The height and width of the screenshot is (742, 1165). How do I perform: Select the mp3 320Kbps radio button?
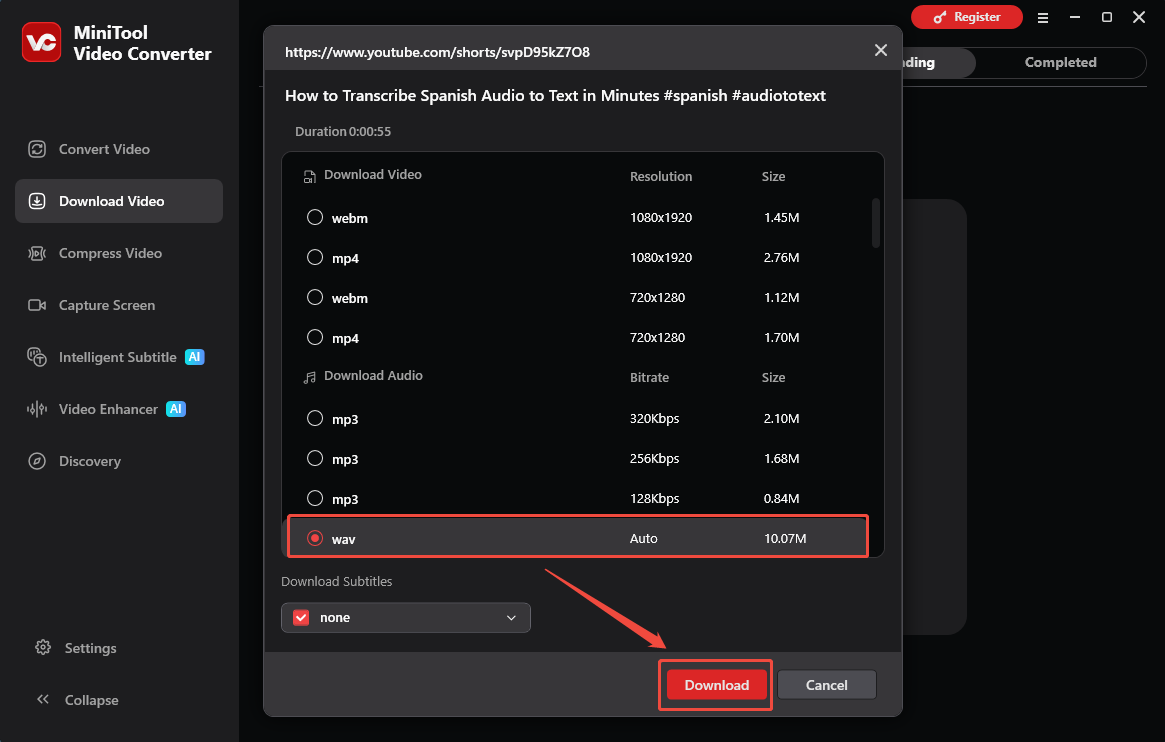tap(315, 419)
